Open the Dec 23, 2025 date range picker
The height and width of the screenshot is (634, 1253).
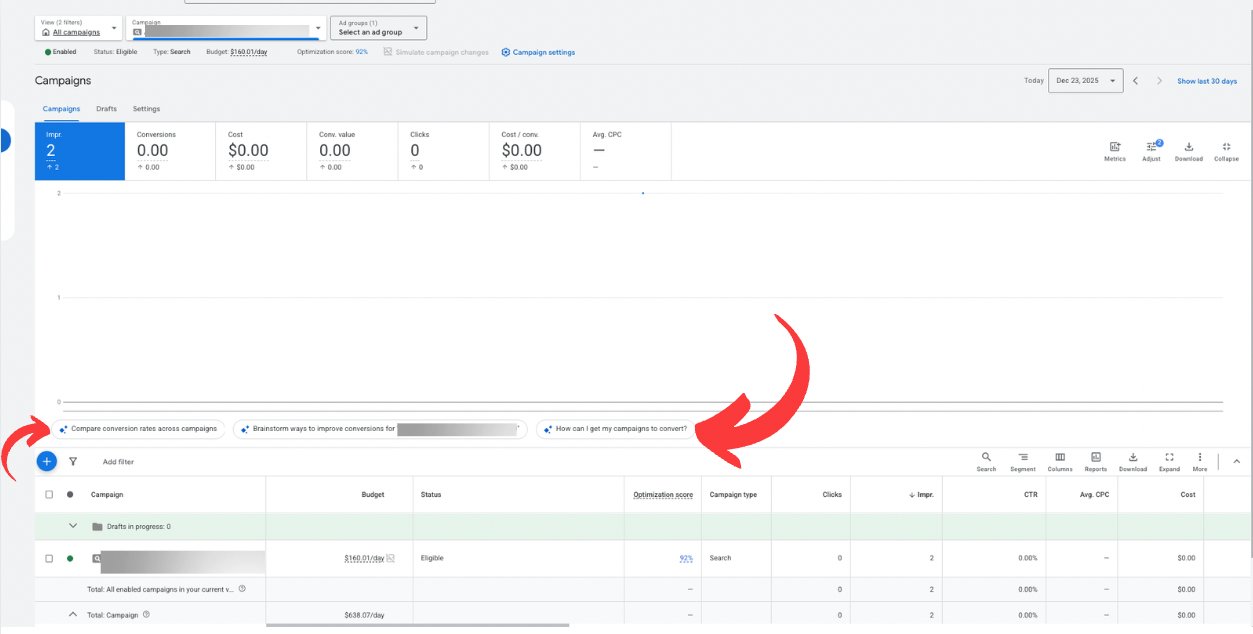coord(1086,80)
